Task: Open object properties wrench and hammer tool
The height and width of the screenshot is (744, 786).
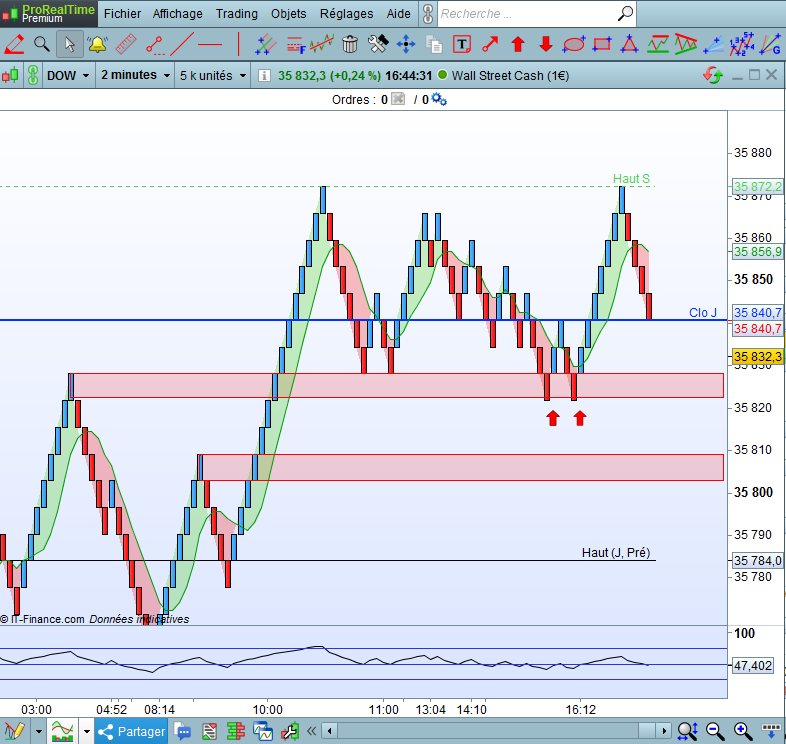Action: coord(378,44)
